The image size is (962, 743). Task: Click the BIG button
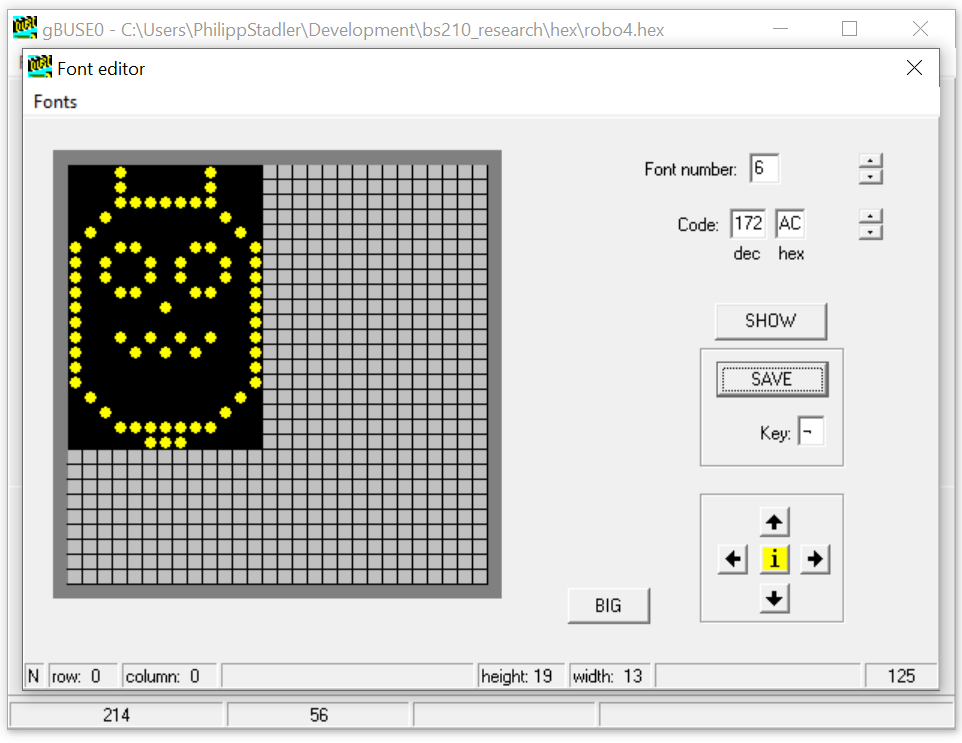pyautogui.click(x=608, y=606)
